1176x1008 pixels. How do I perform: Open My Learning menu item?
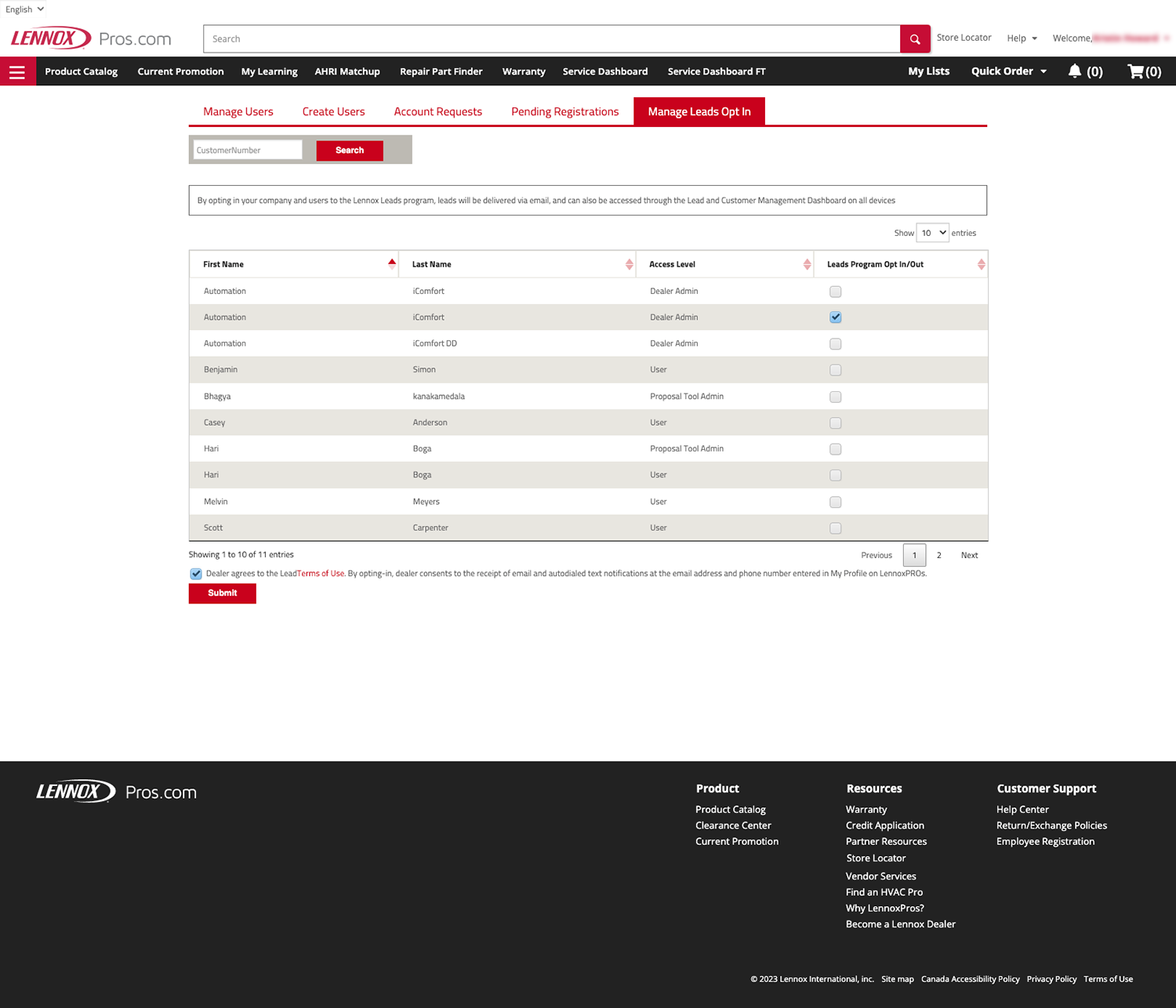270,71
